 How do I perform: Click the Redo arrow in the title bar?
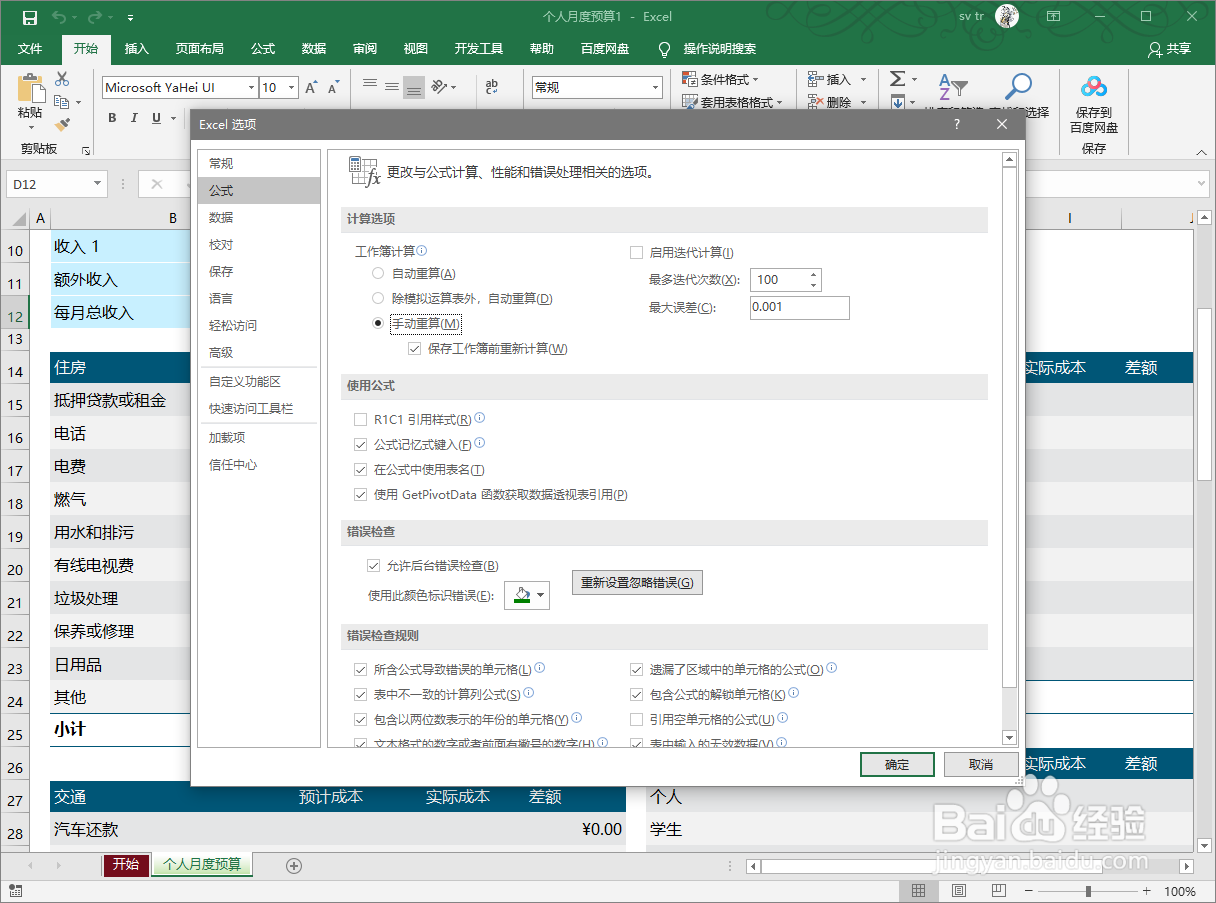tap(96, 17)
